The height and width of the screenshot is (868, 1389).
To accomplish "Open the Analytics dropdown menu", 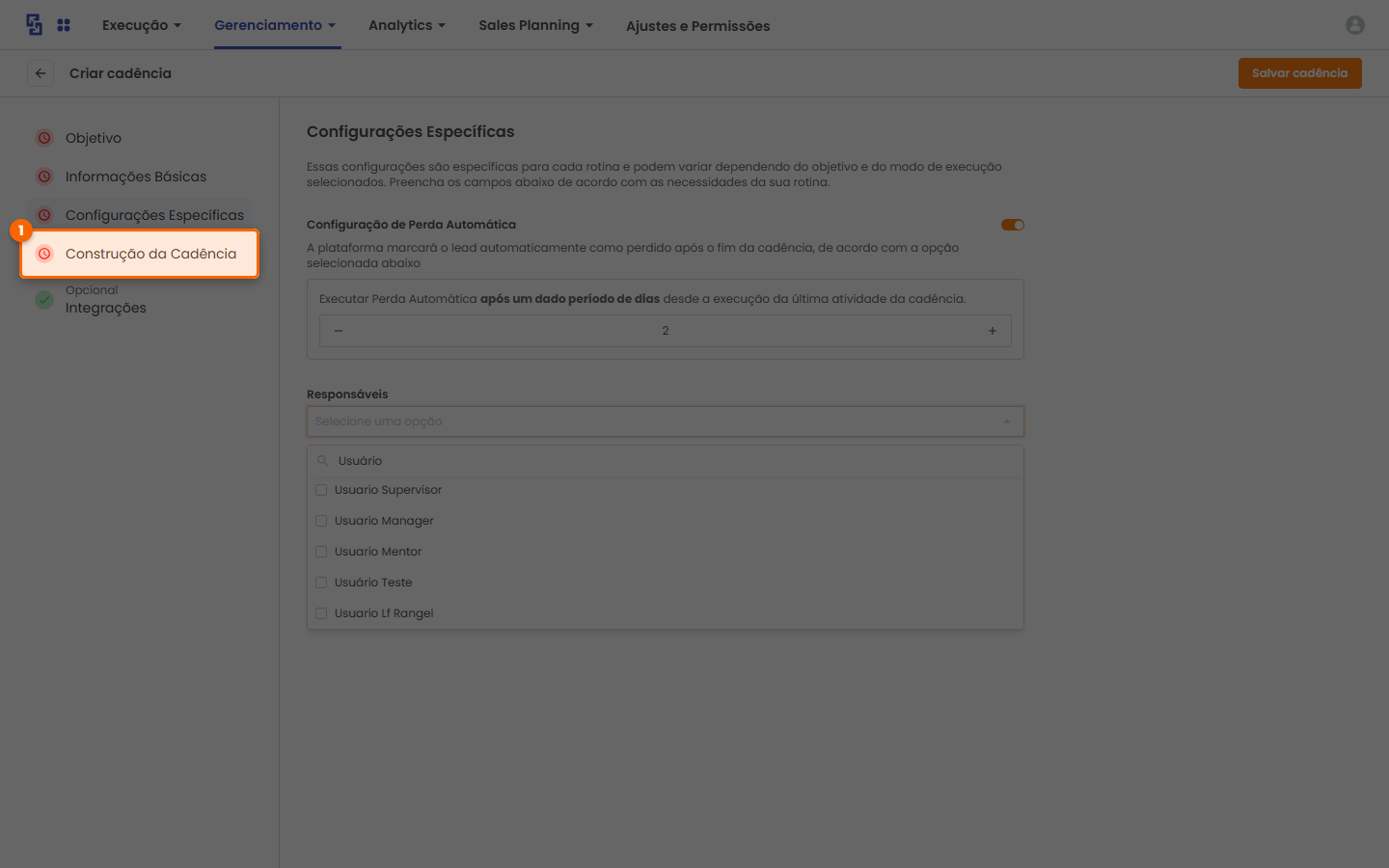I will (x=407, y=25).
